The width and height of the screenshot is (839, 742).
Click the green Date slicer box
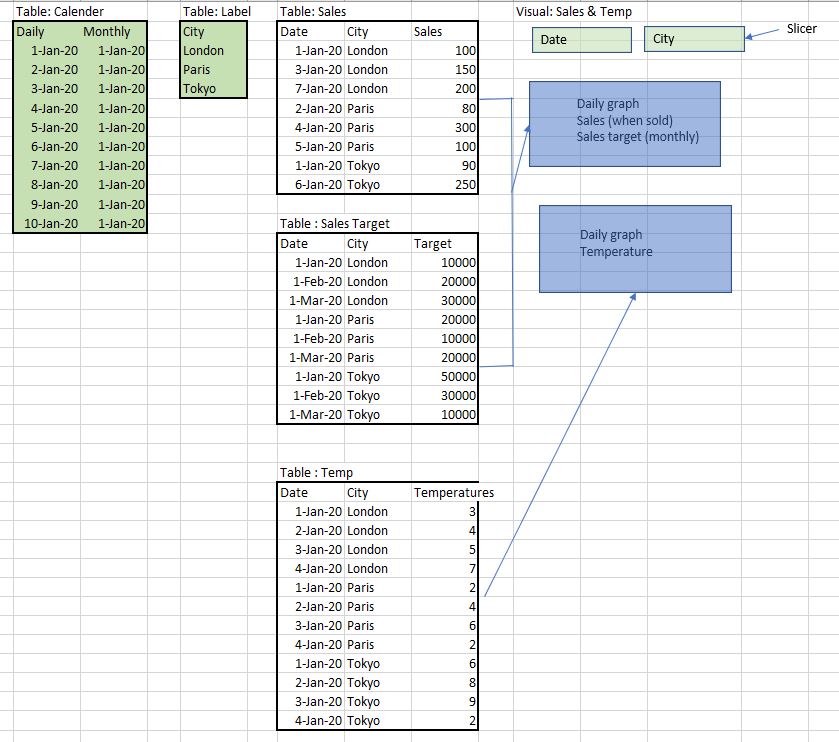click(x=582, y=40)
